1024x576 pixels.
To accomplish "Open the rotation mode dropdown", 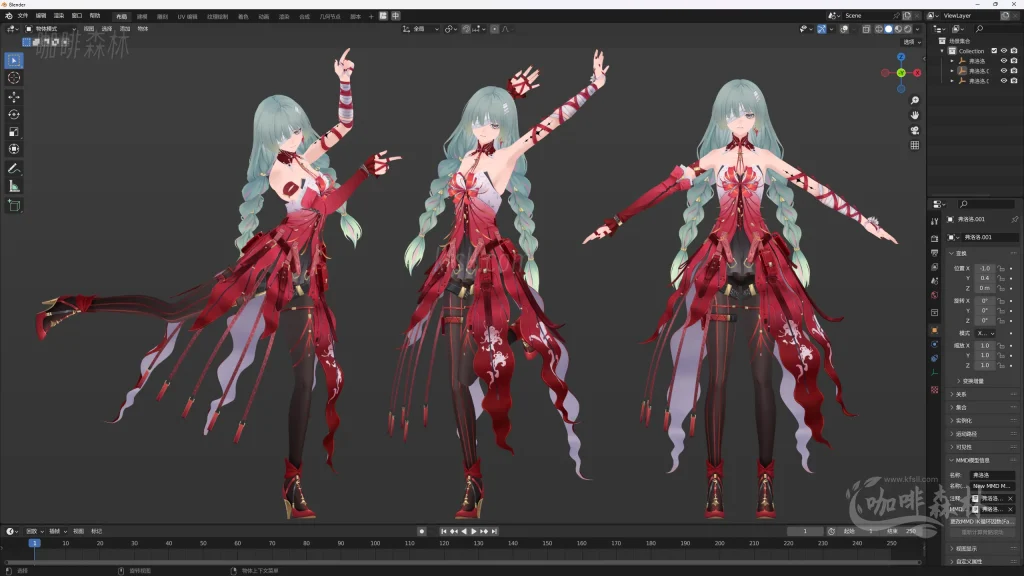I will 985,333.
